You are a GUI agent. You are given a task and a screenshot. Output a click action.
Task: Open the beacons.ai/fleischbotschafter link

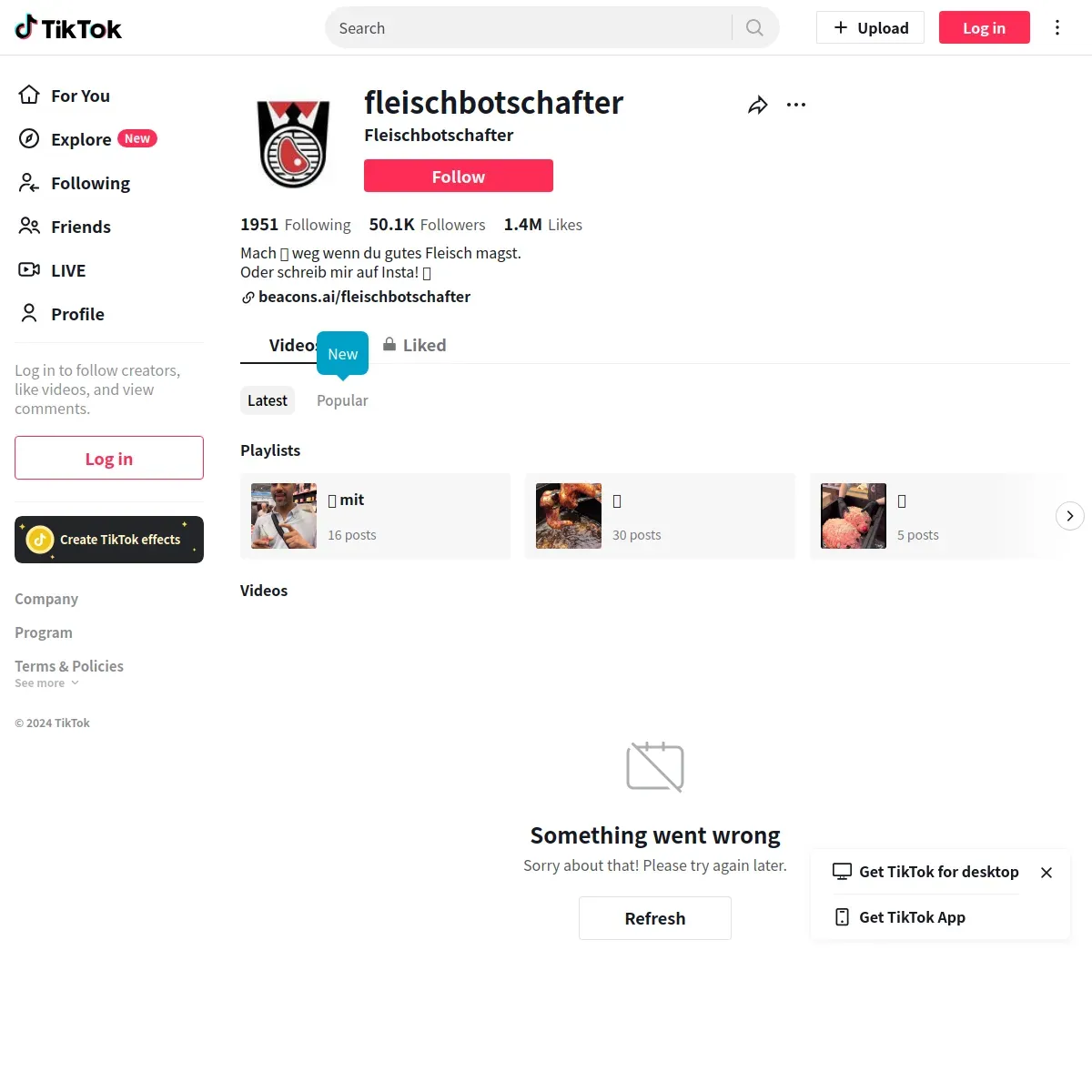[356, 297]
